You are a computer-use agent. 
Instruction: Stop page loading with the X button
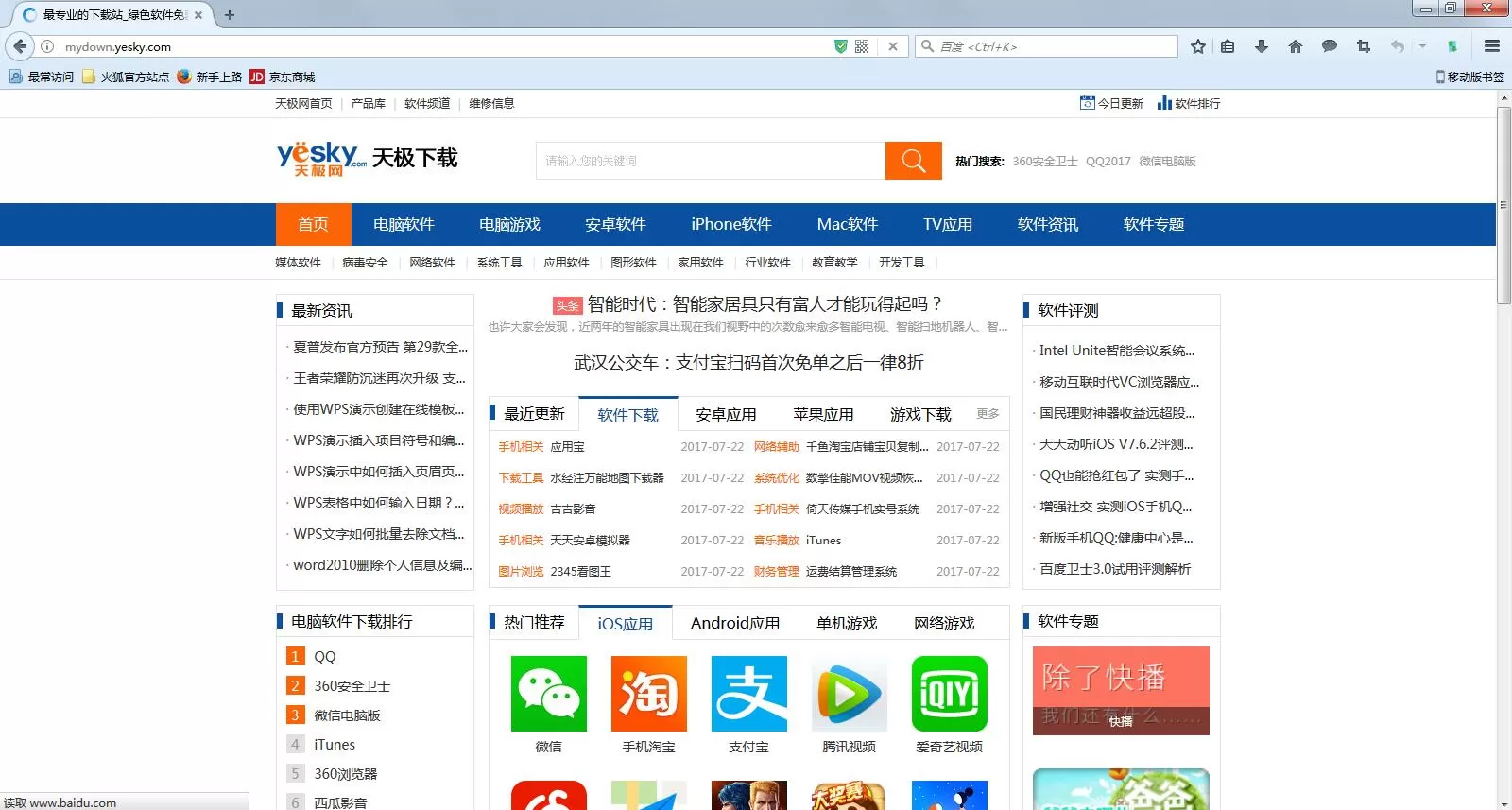coord(893,46)
